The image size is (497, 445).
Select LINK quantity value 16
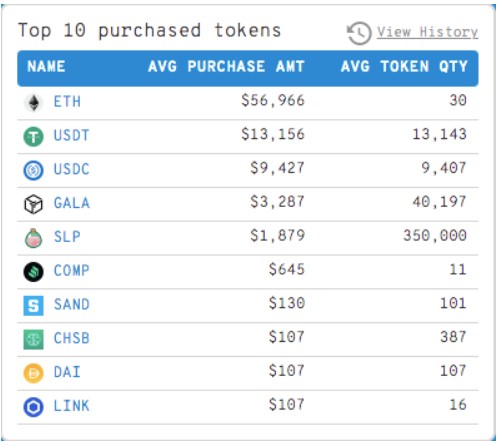(458, 405)
